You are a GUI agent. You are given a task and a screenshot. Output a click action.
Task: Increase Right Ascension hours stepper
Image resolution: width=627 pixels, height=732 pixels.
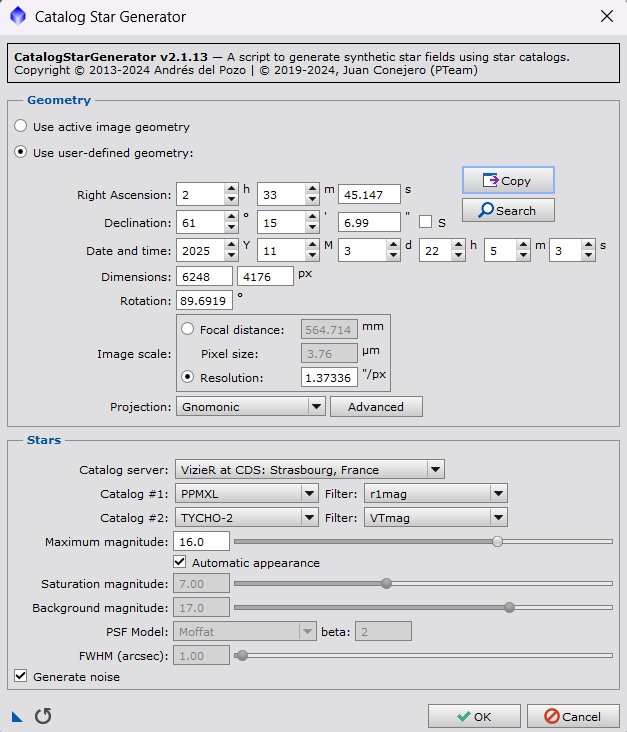(231, 189)
